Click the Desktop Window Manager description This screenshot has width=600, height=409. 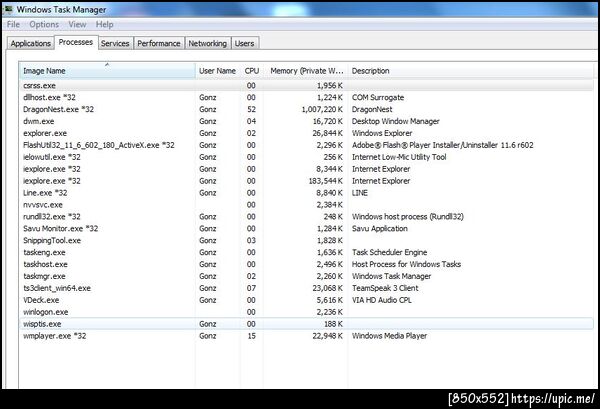pyautogui.click(x=396, y=121)
